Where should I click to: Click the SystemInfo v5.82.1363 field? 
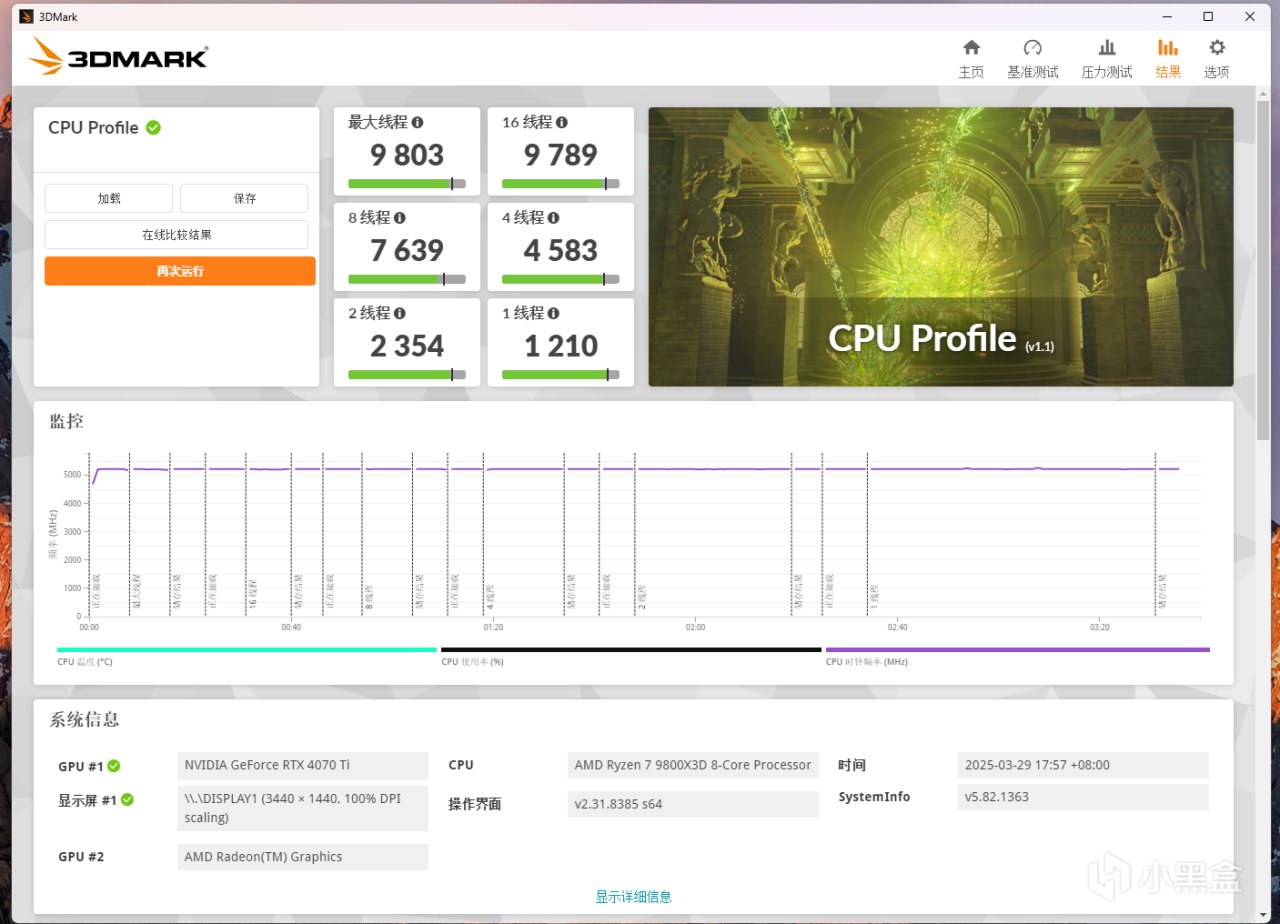coord(1083,797)
